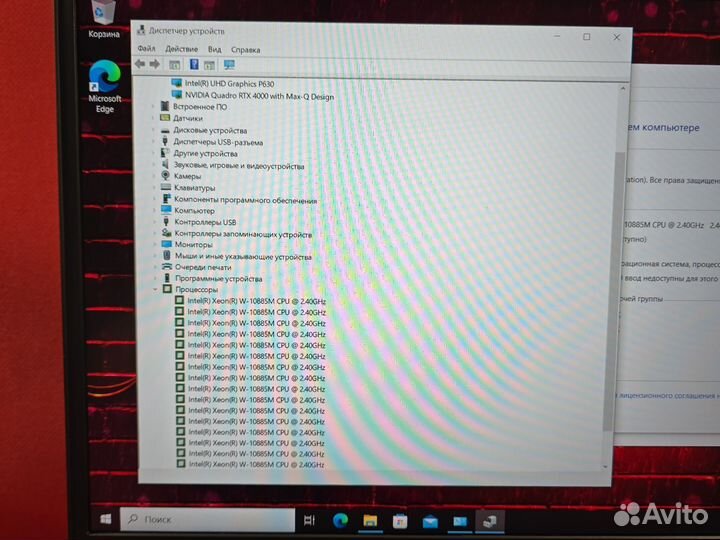Screen dimensions: 720x540
Task: Select Компоненты программного обеспечения item
Action: (x=245, y=200)
